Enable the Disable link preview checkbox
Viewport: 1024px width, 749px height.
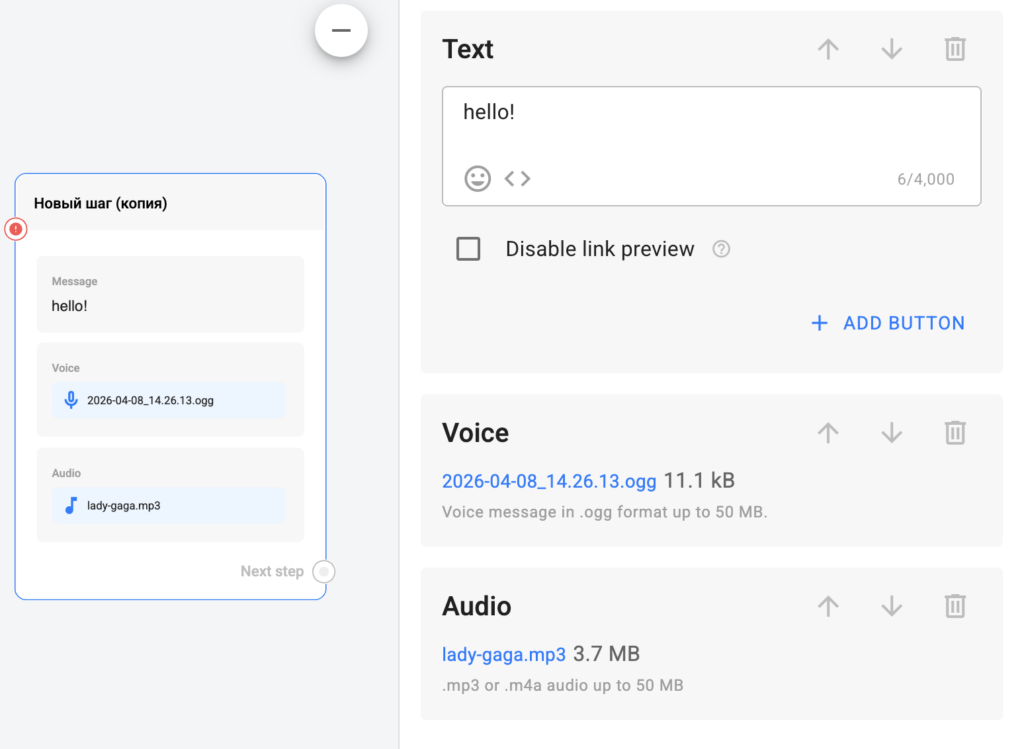pyautogui.click(x=468, y=249)
